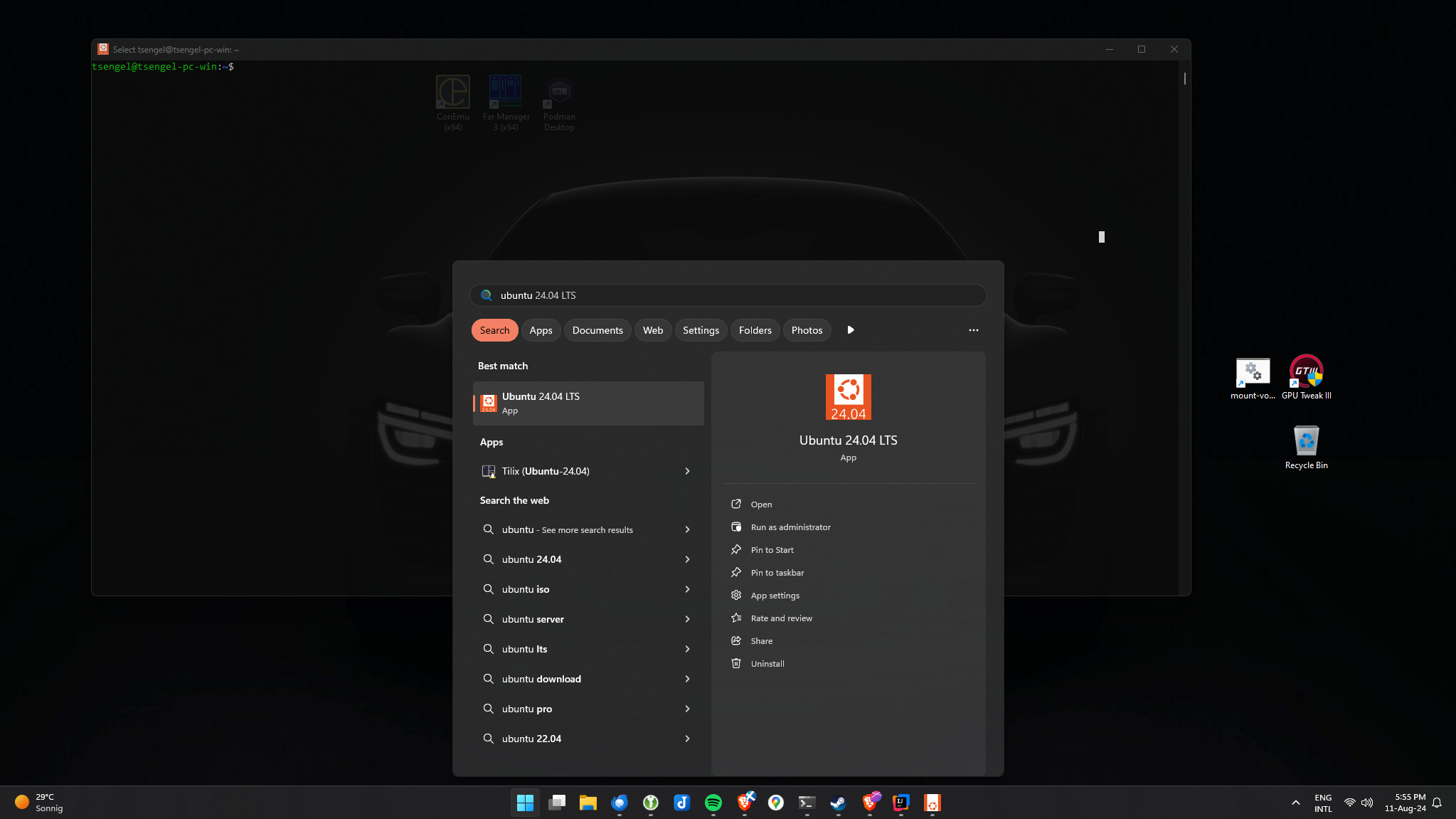Open Spotify from the taskbar
Screen dimensions: 1456x819
coord(713,803)
